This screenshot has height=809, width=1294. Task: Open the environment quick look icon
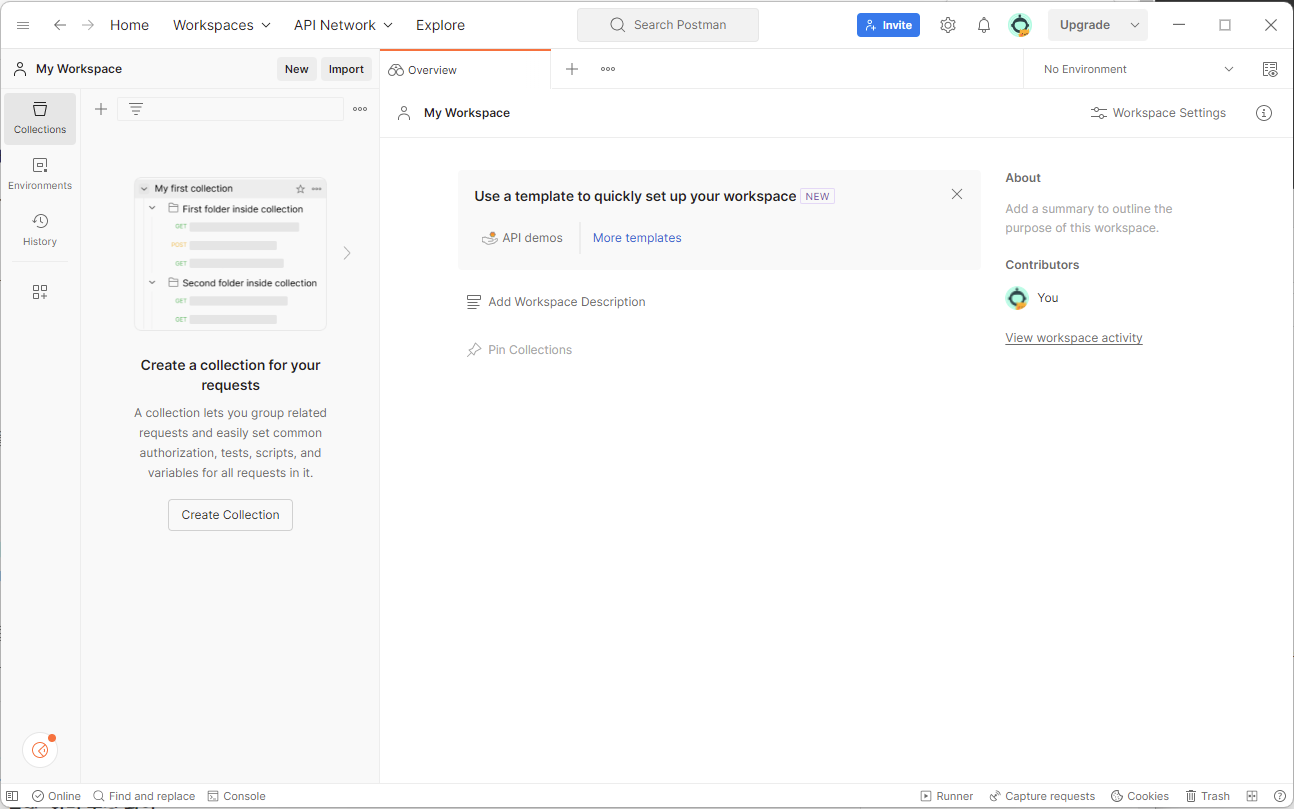pyautogui.click(x=1270, y=69)
